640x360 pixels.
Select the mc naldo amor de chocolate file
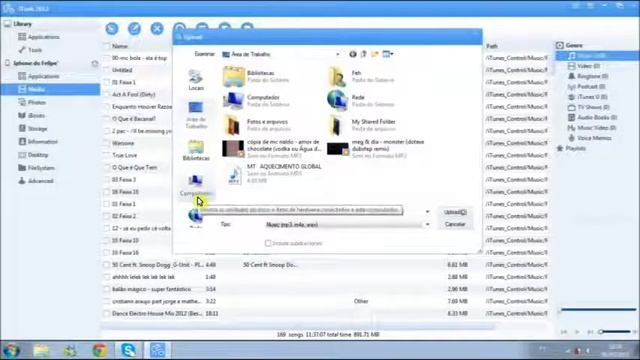click(273, 149)
